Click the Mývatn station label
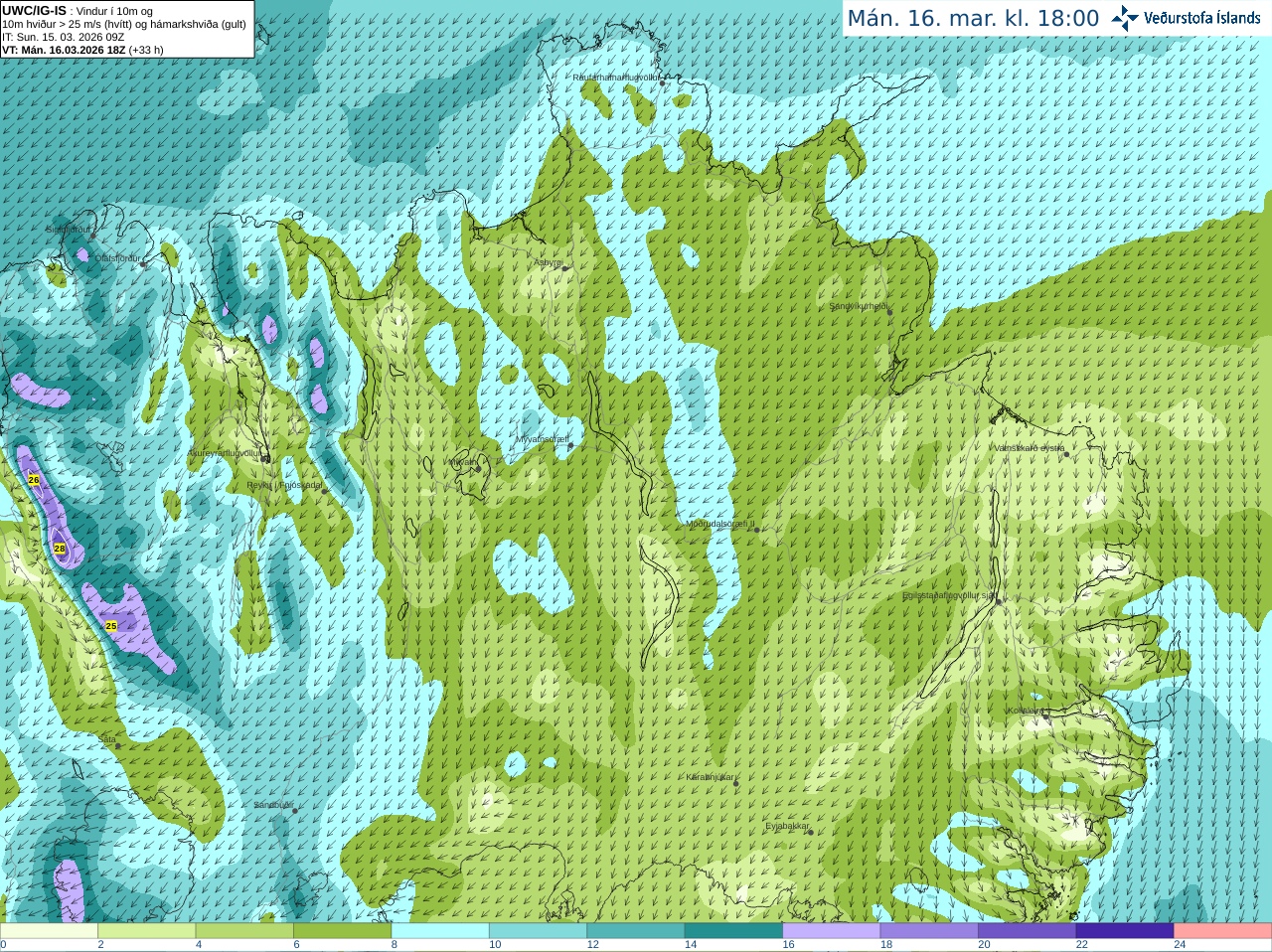This screenshot has width=1272, height=952. 462,462
